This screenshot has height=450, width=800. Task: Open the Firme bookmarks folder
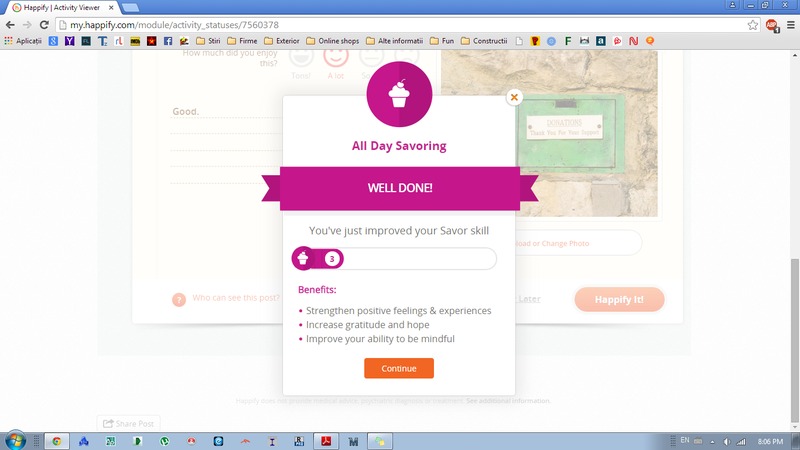pos(242,41)
